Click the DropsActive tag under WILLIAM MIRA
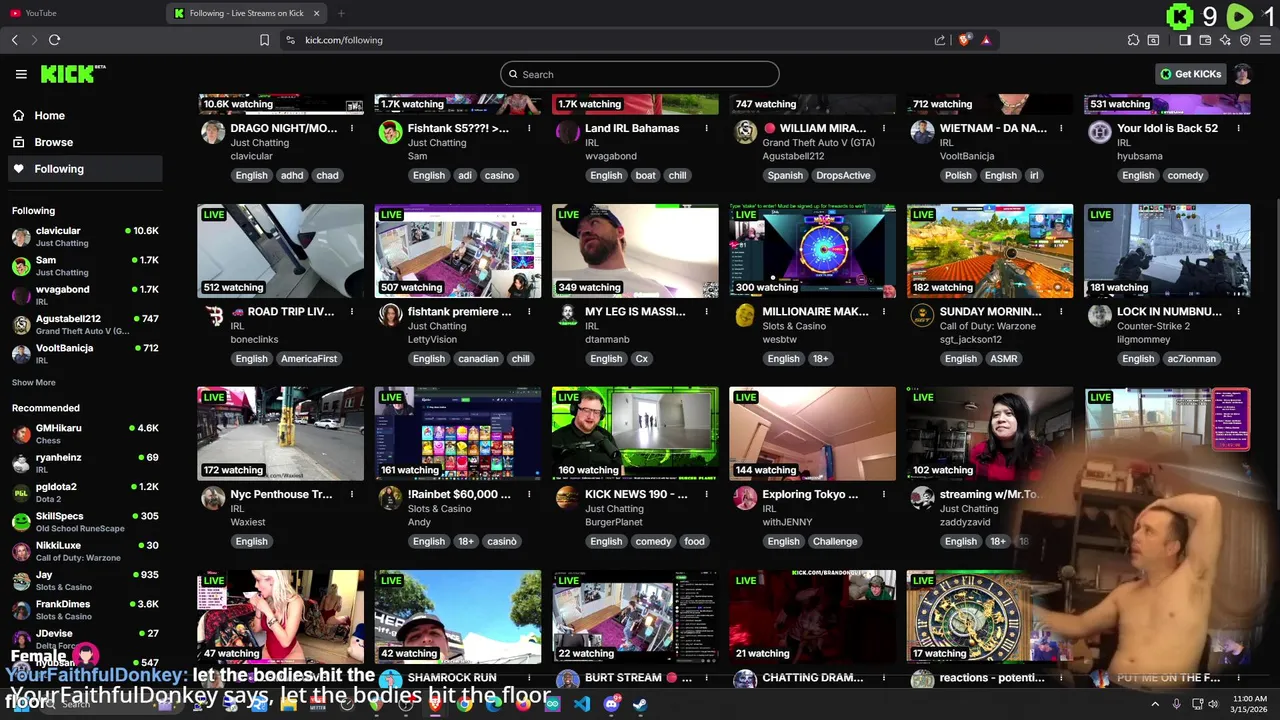The width and height of the screenshot is (1280, 720). click(843, 175)
